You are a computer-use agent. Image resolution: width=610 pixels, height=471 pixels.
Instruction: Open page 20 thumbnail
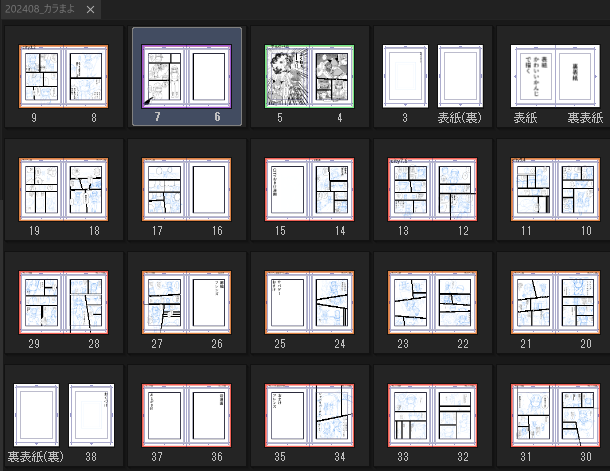[578, 303]
